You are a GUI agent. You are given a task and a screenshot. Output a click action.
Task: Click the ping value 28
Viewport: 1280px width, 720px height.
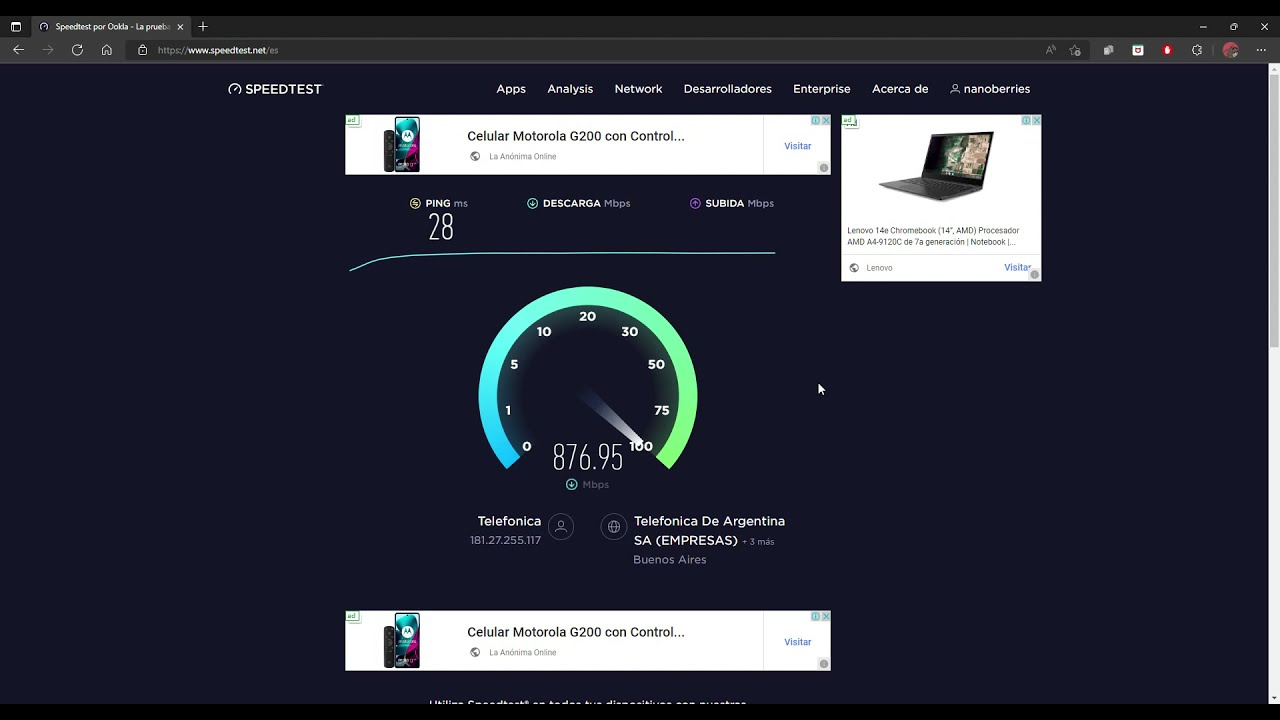point(441,229)
